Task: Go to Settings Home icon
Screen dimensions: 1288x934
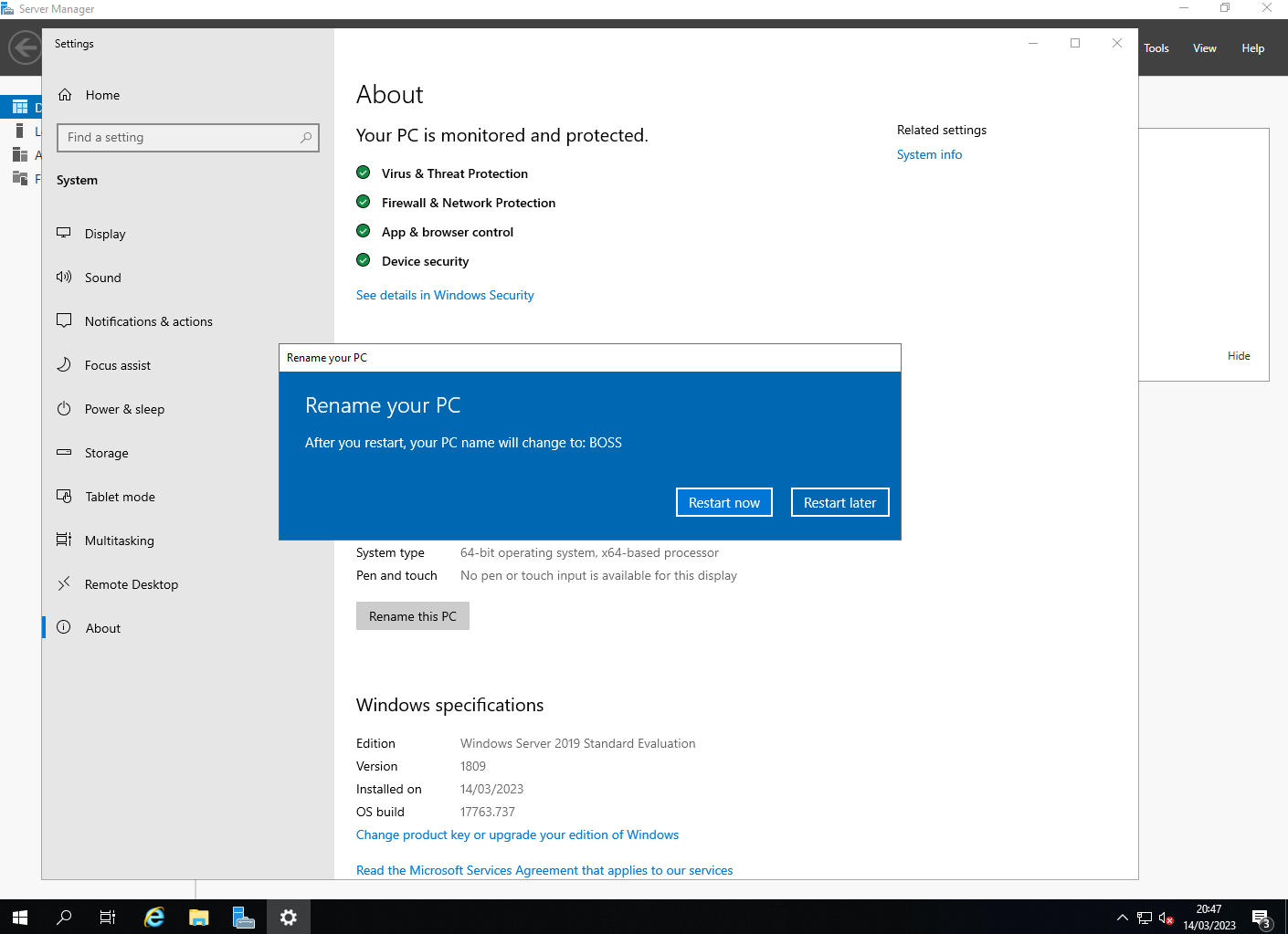Action: coord(65,95)
